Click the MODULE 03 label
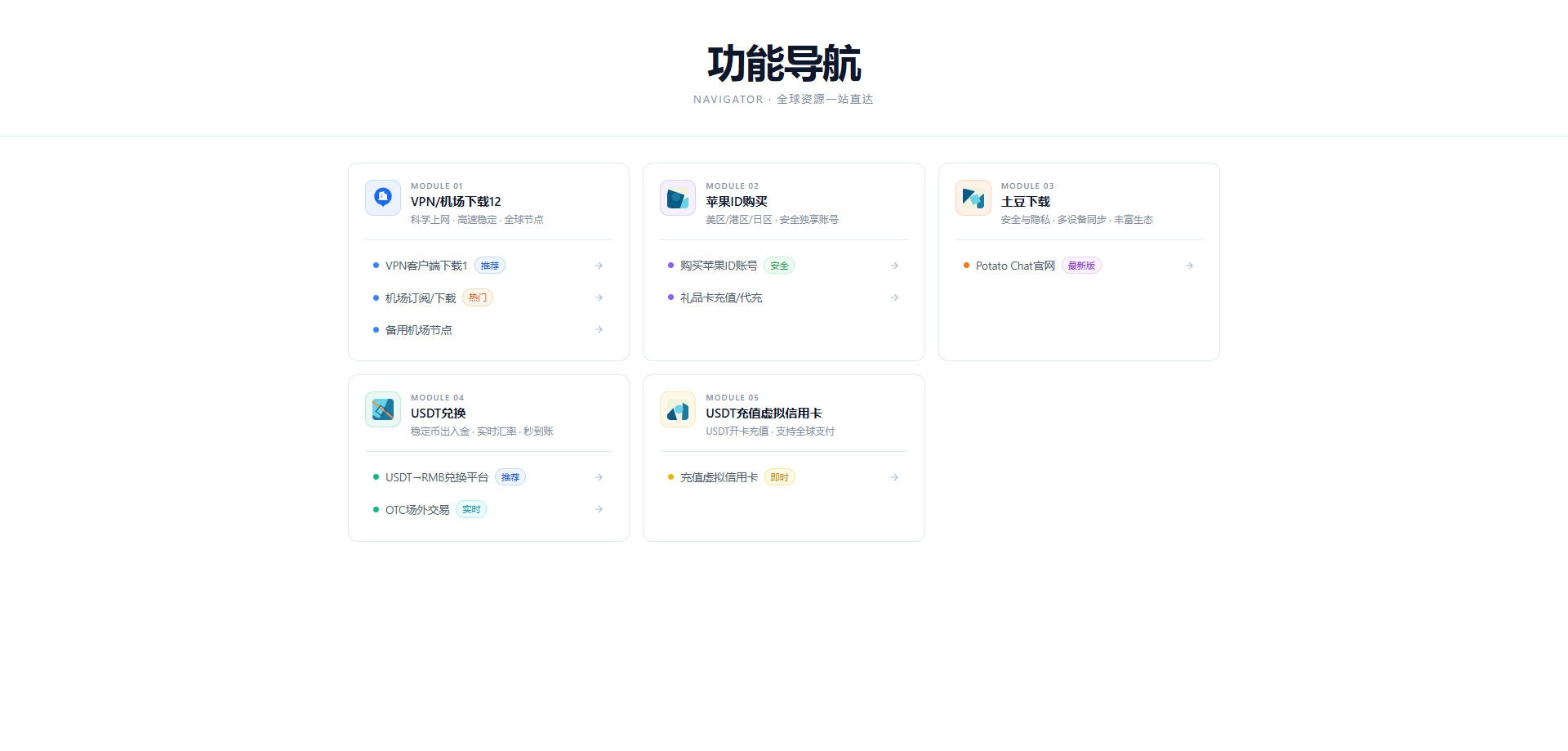Viewport: 1568px width, 751px height. tap(1027, 186)
